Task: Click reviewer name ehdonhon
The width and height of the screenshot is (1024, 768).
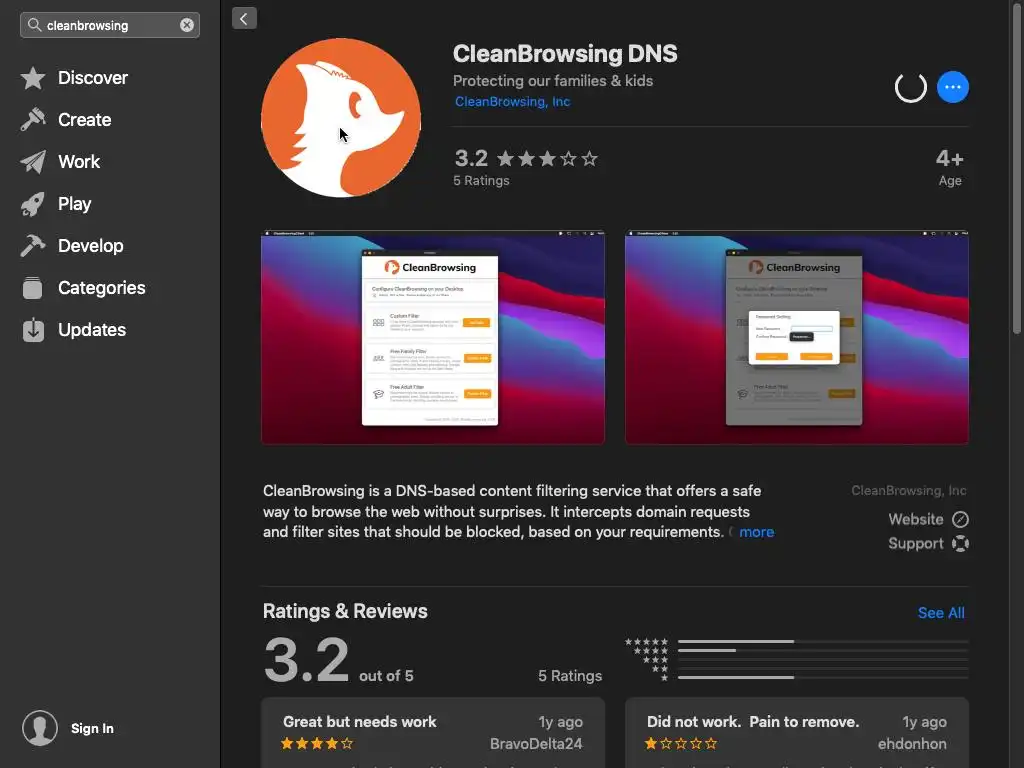Action: pyautogui.click(x=912, y=744)
